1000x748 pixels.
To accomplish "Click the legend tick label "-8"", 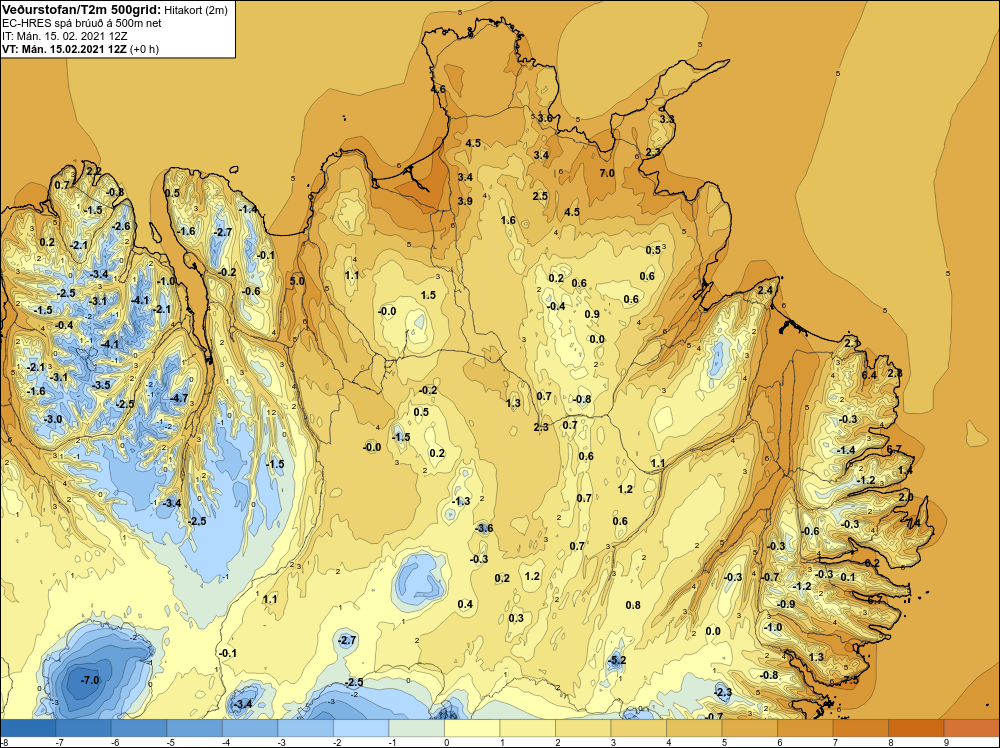I will (4, 742).
